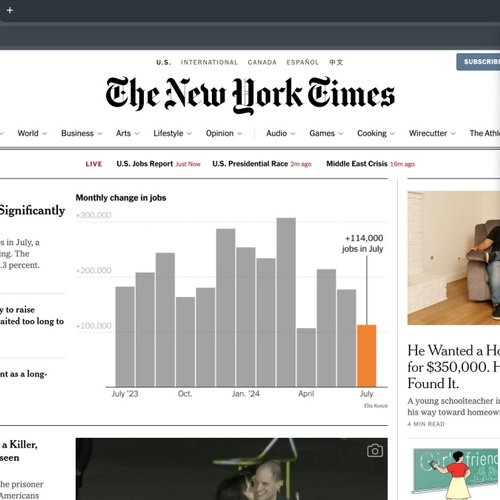Click the Oct. axis label

(x=185, y=394)
